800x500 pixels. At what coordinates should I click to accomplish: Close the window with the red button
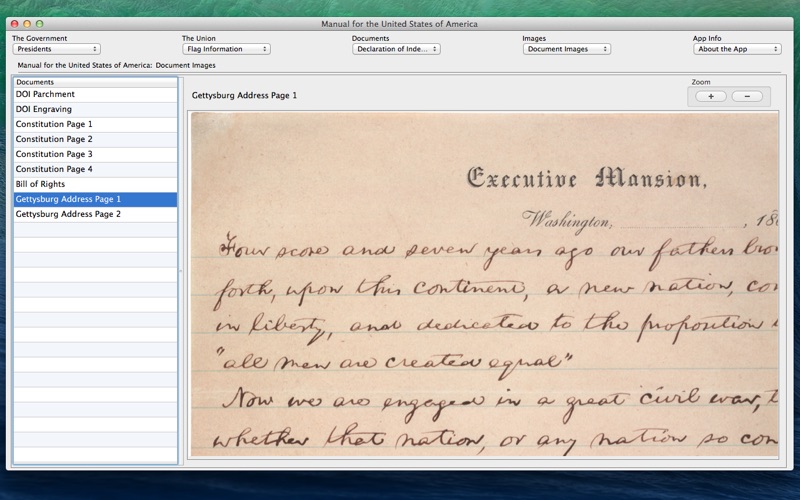tap(15, 24)
